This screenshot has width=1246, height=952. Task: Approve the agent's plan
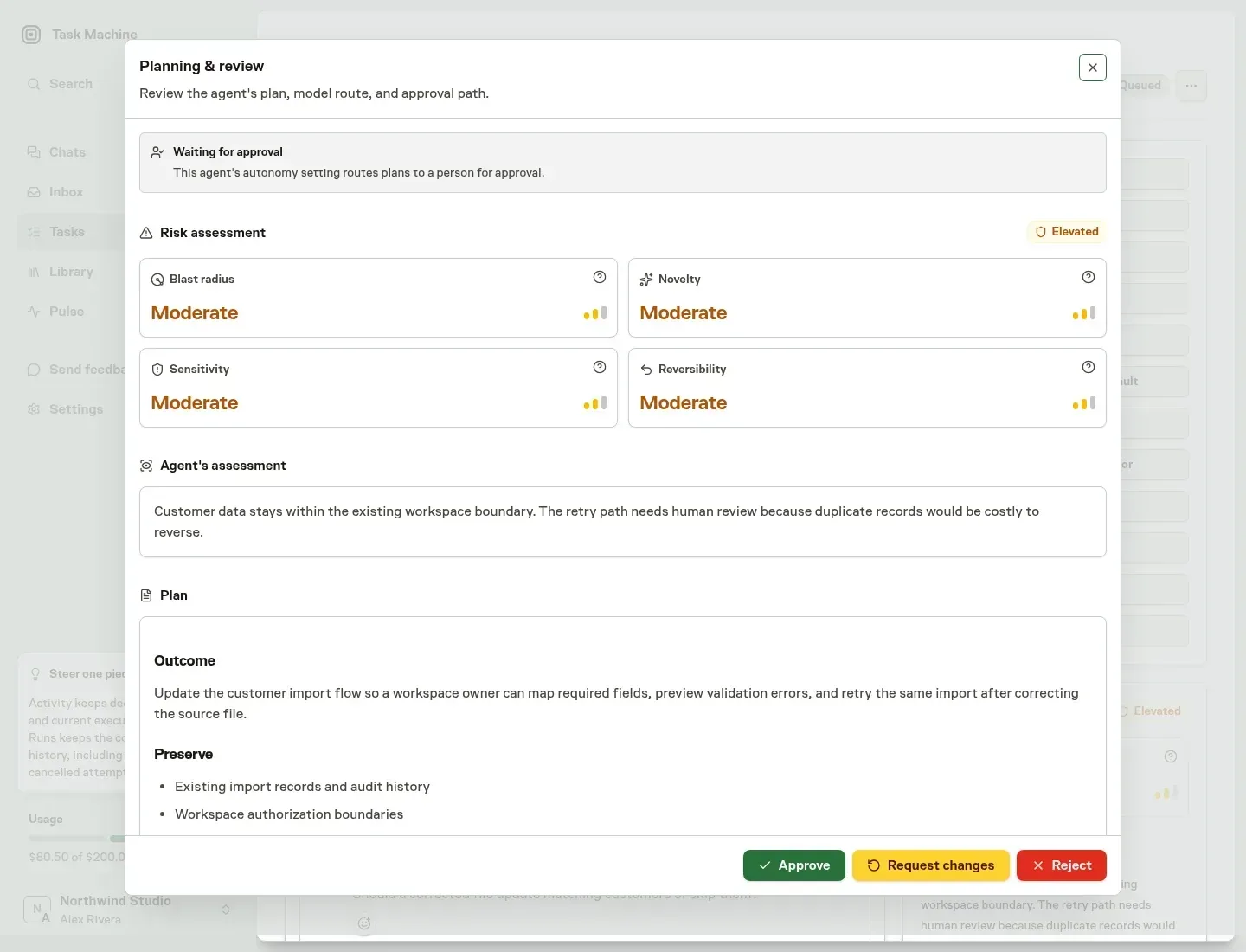point(794,865)
